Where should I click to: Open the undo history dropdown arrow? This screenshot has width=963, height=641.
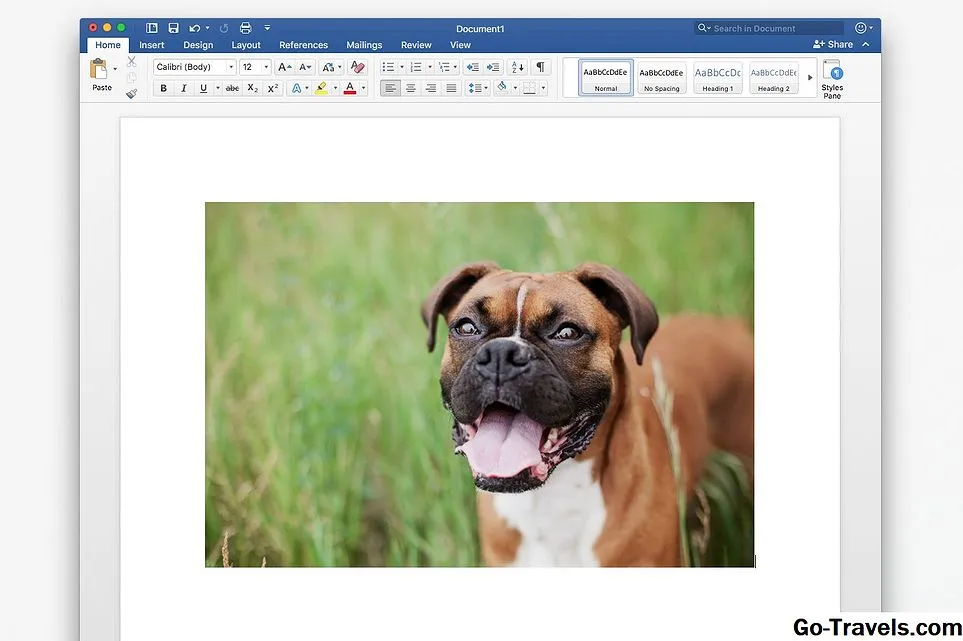(208, 28)
